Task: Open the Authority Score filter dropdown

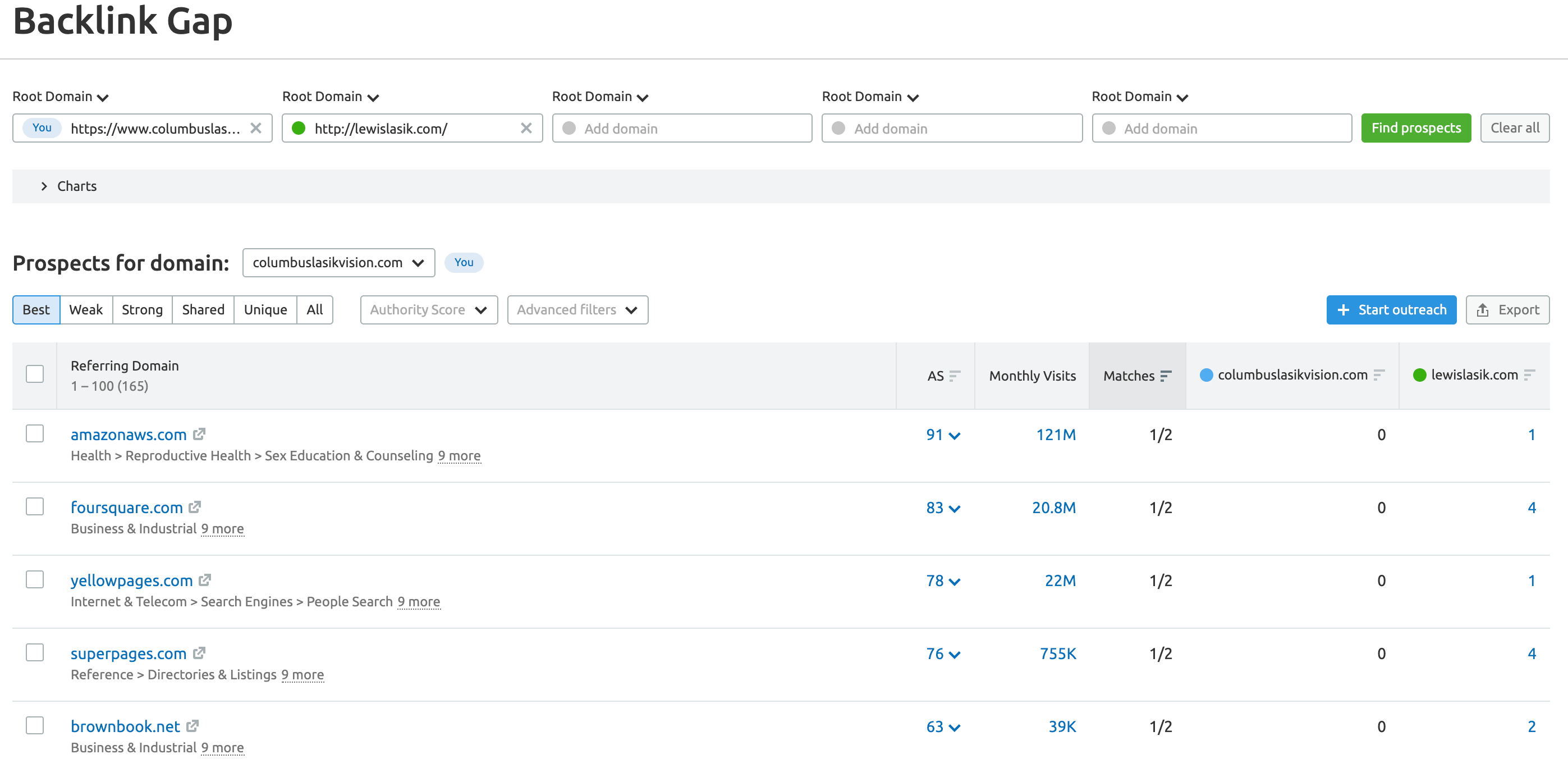Action: click(x=429, y=310)
